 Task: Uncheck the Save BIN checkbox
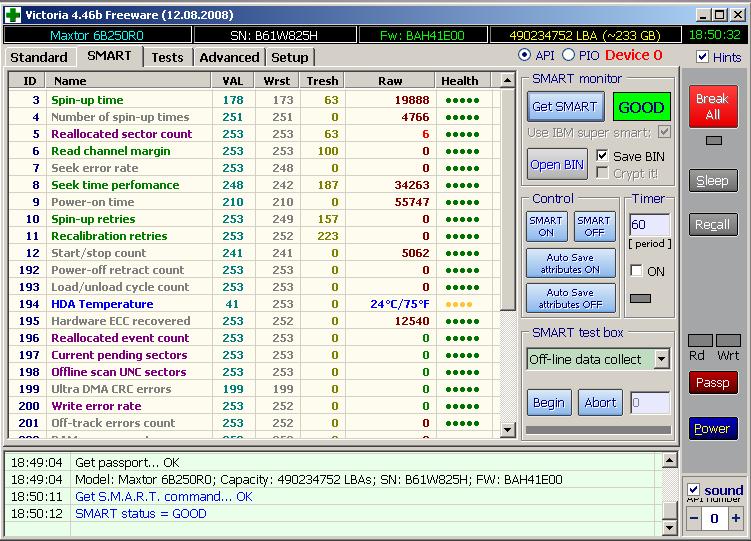pyautogui.click(x=602, y=156)
